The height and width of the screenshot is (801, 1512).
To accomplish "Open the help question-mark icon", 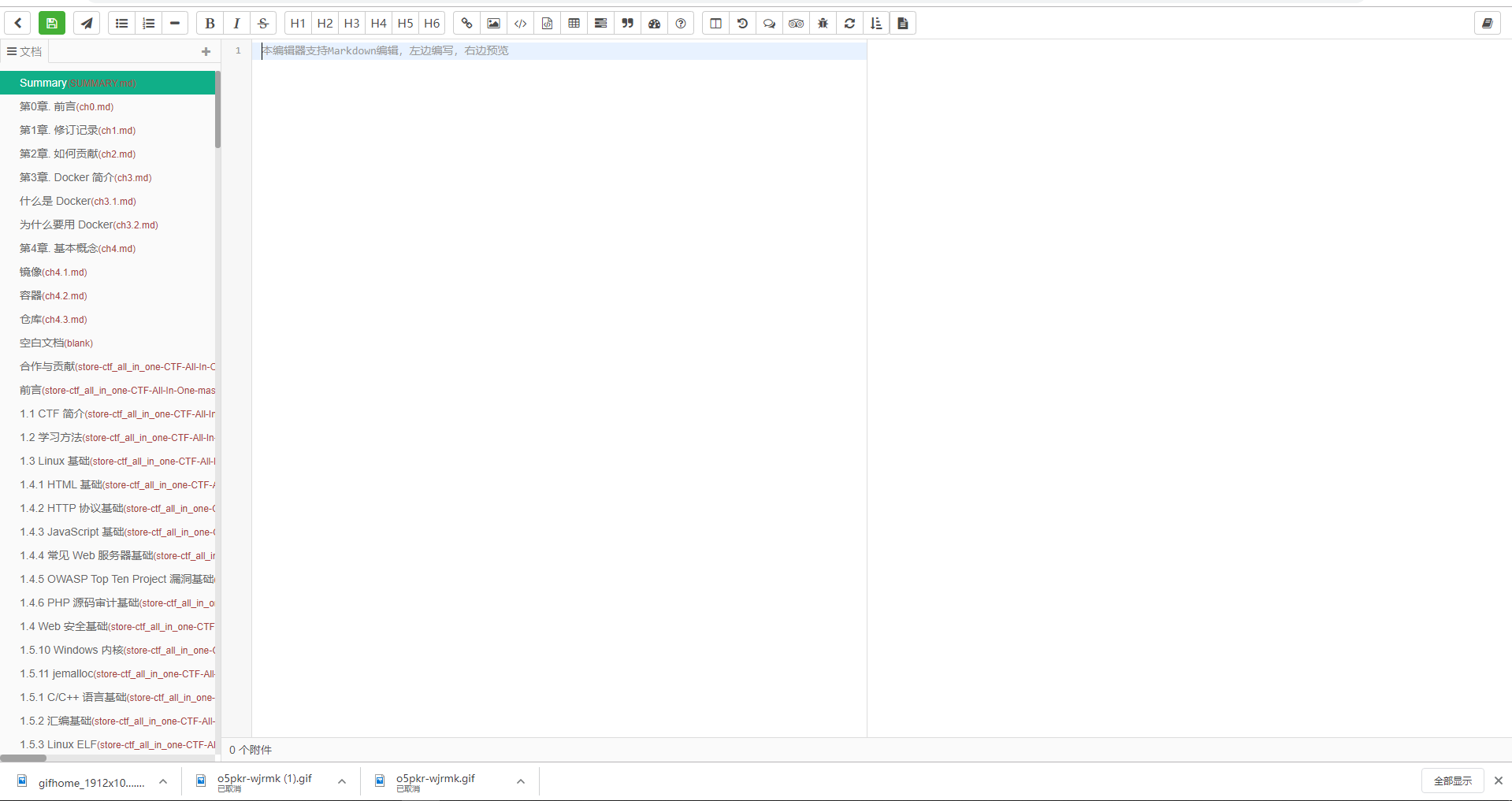I will coord(681,24).
